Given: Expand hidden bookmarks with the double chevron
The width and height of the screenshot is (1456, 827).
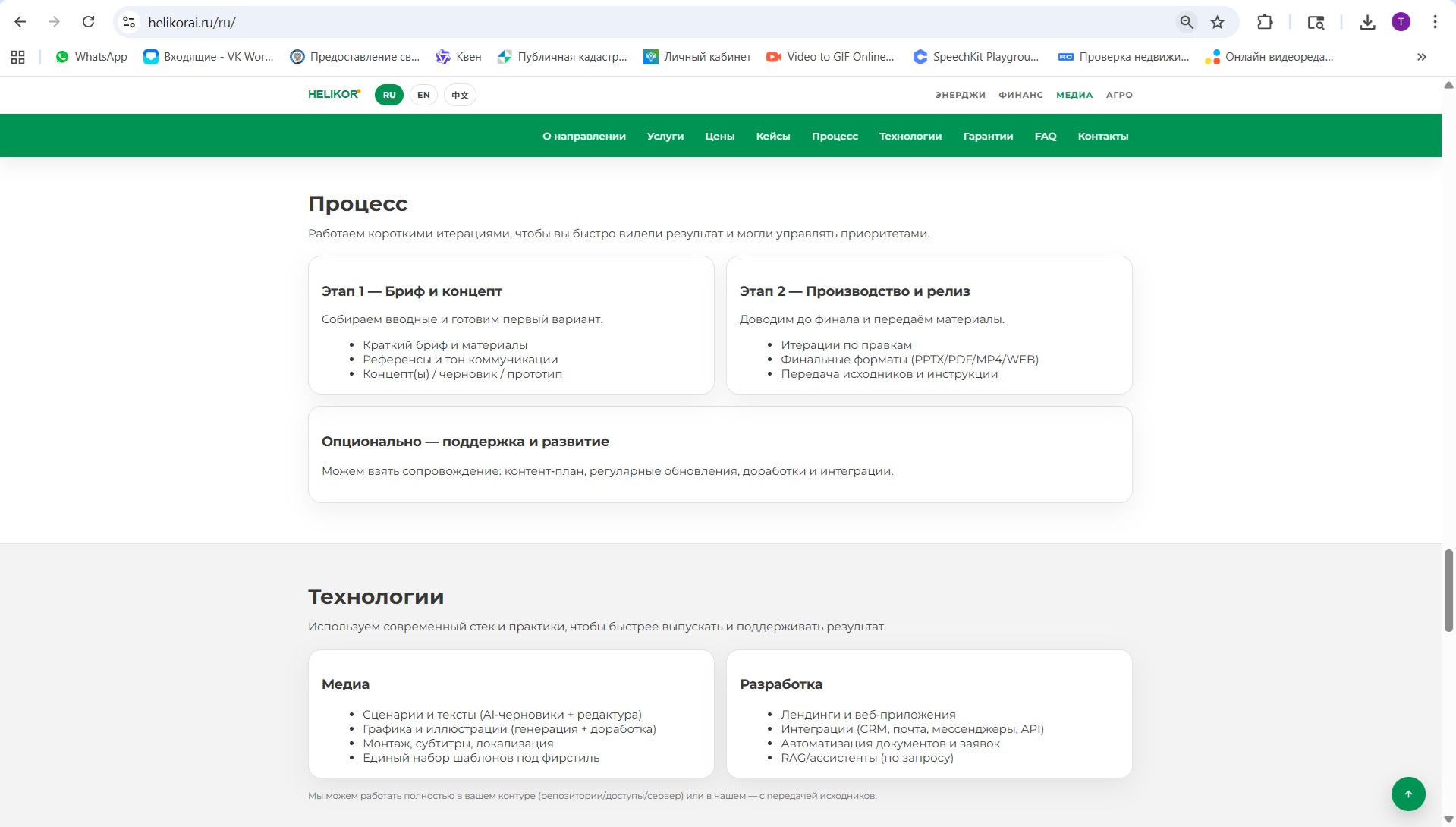Looking at the screenshot, I should click(x=1421, y=57).
